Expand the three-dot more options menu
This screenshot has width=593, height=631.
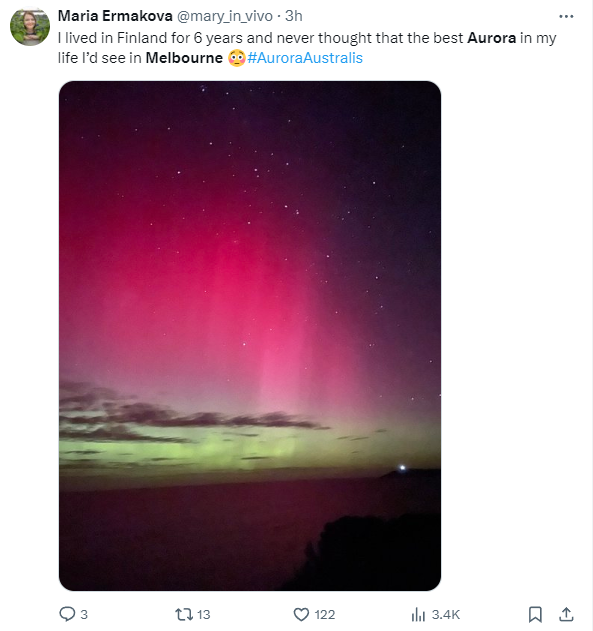coord(566,16)
